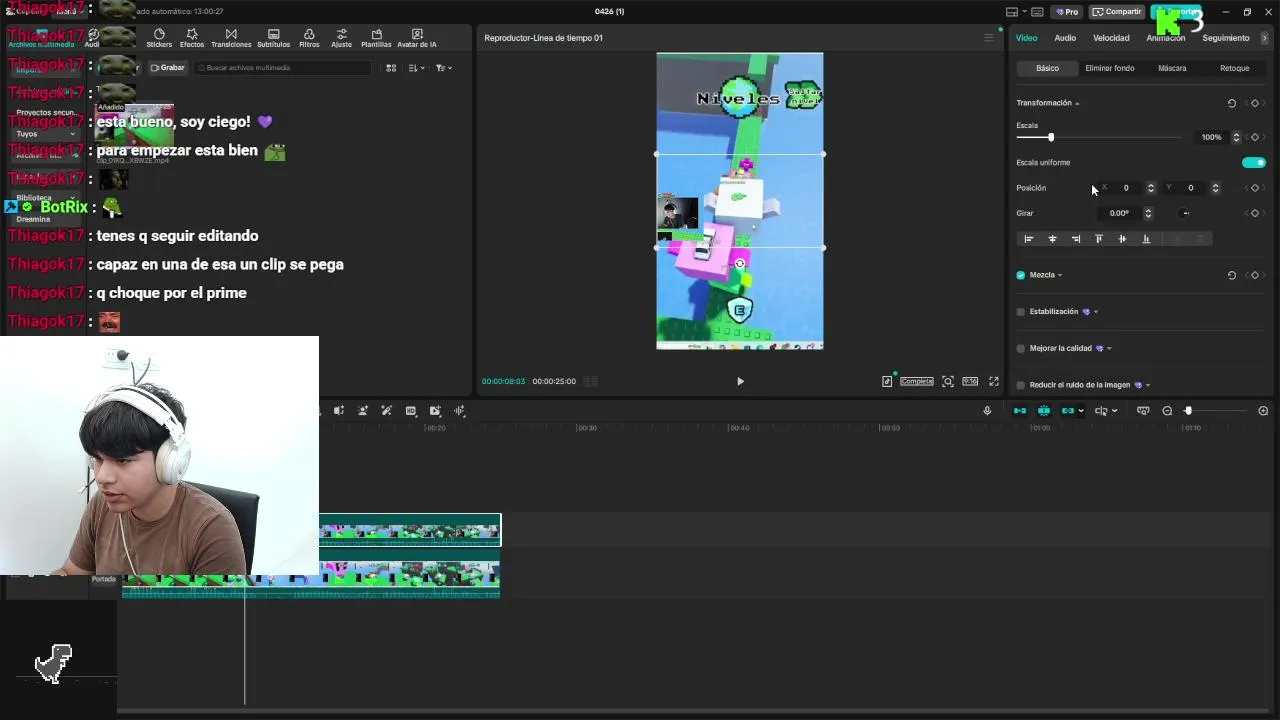Open the Transiciones panel

pyautogui.click(x=231, y=38)
